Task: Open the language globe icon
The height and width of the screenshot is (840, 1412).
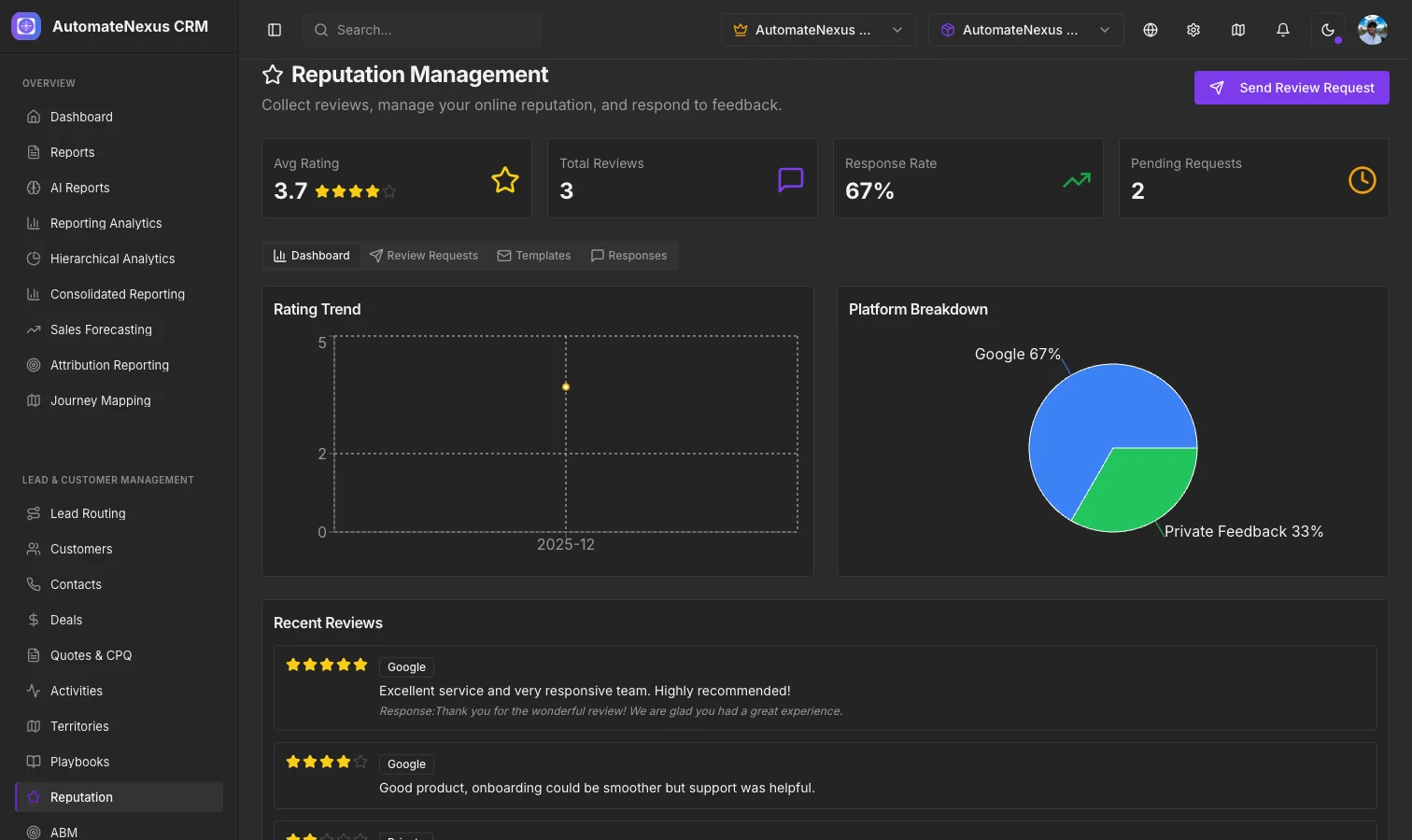Action: click(1151, 30)
